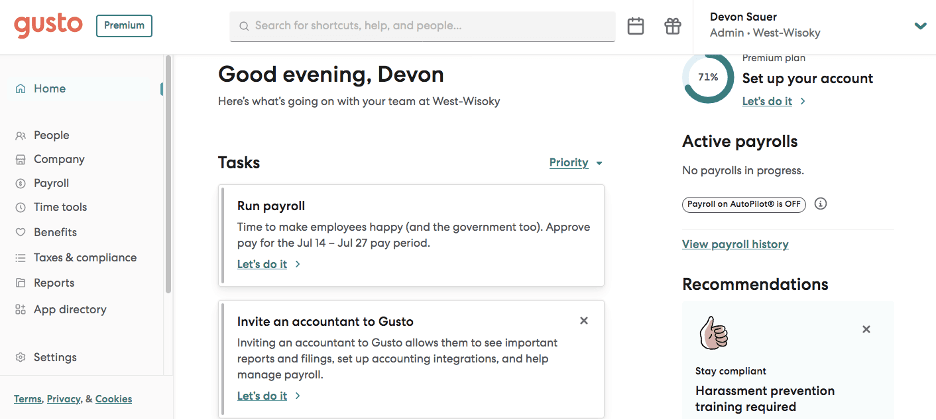Toggle Payroll on AutoPilot OFF badge
936x420 pixels.
[x=744, y=204]
